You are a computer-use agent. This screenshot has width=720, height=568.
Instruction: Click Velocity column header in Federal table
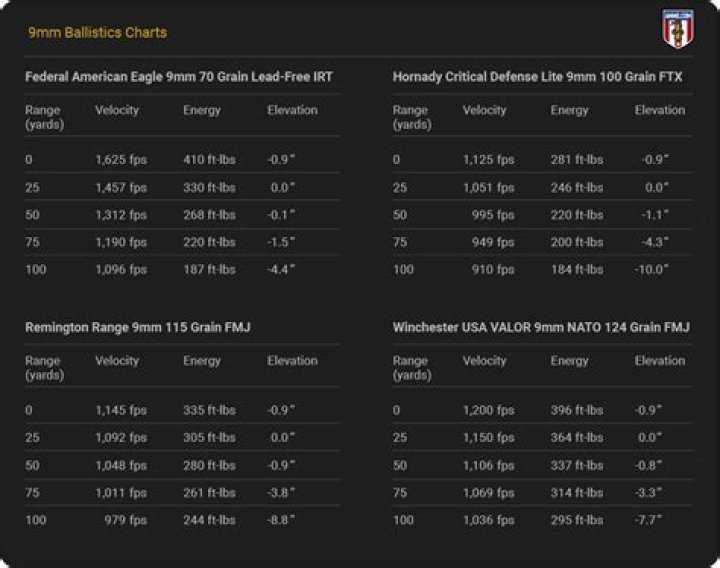pos(117,110)
